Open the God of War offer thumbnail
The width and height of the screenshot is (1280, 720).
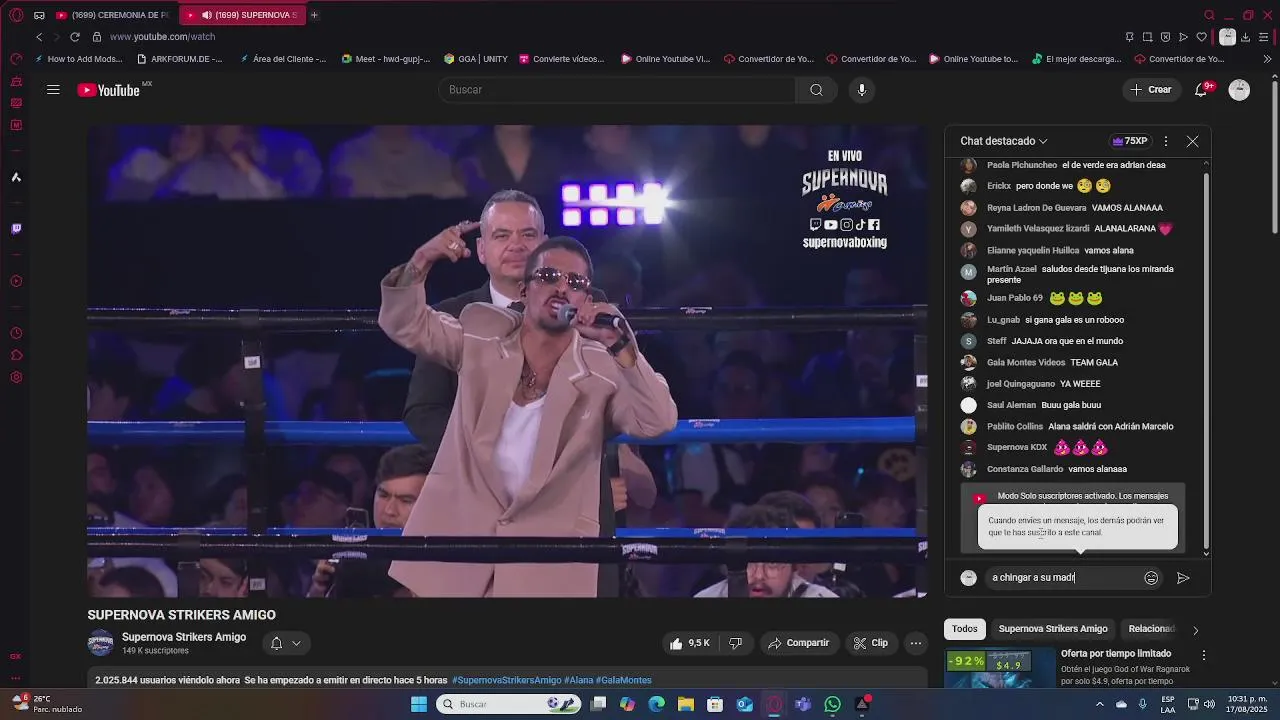coord(999,669)
